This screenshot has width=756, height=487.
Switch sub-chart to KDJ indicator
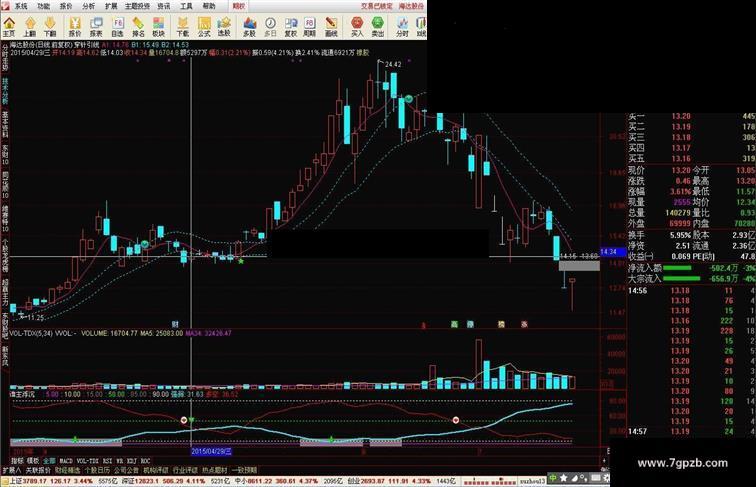(x=132, y=461)
